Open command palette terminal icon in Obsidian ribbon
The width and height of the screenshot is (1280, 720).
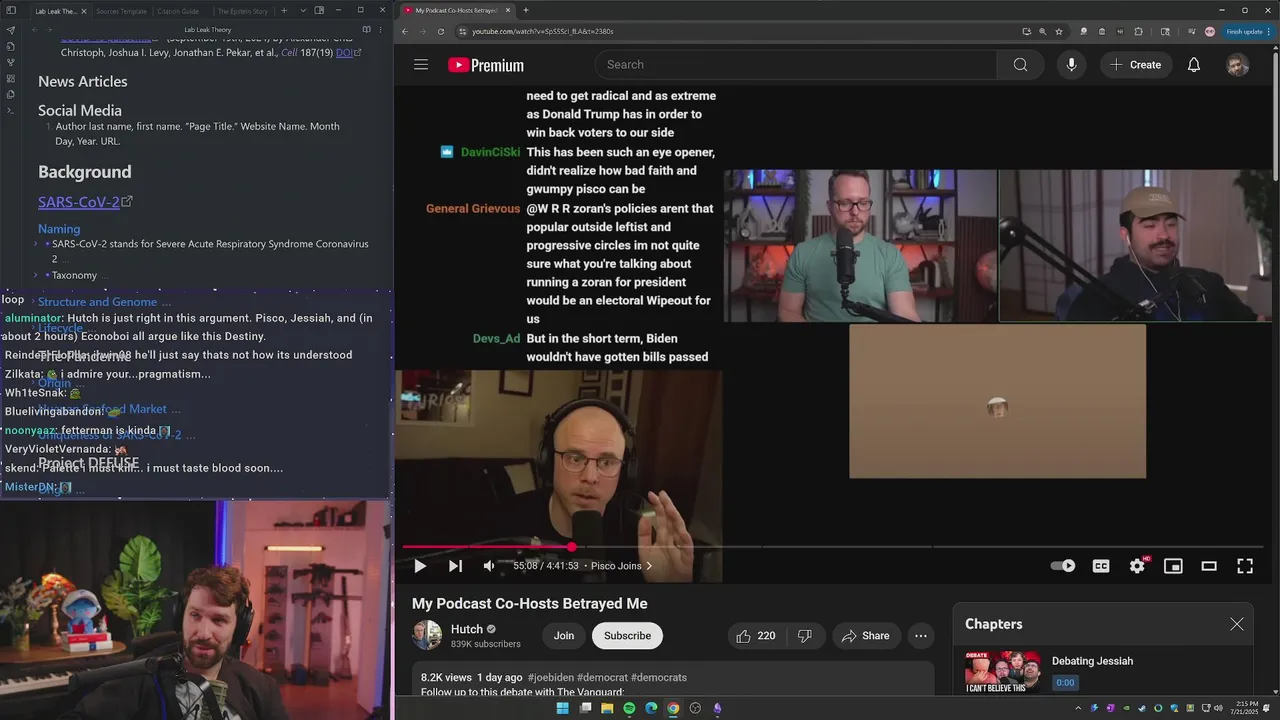point(11,110)
